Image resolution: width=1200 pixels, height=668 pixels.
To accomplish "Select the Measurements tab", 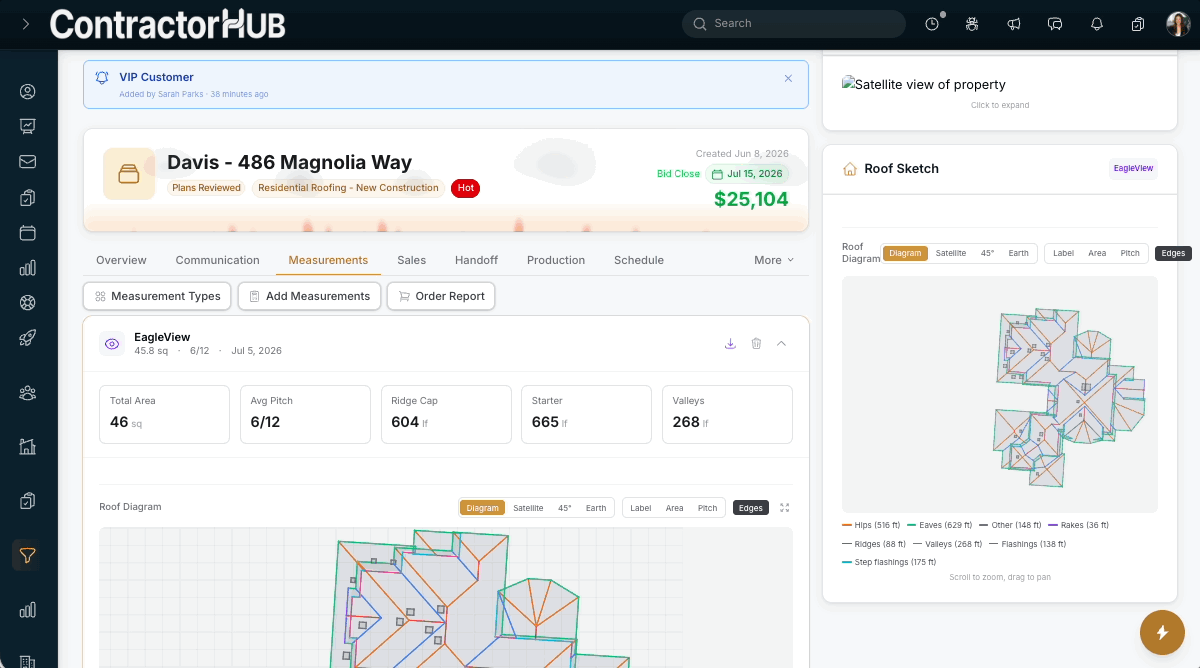I will pos(328,260).
